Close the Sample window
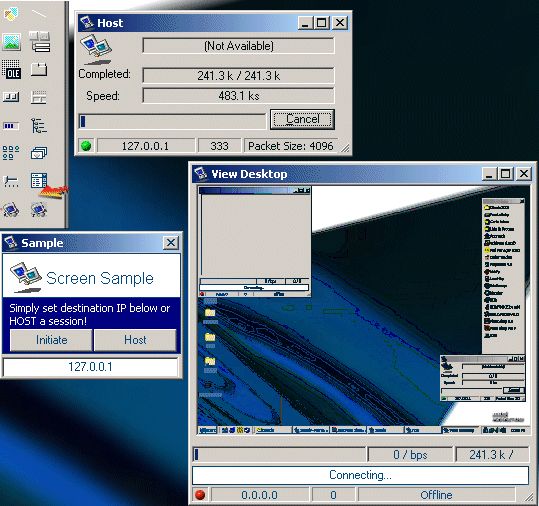The width and height of the screenshot is (539, 506). tap(171, 243)
